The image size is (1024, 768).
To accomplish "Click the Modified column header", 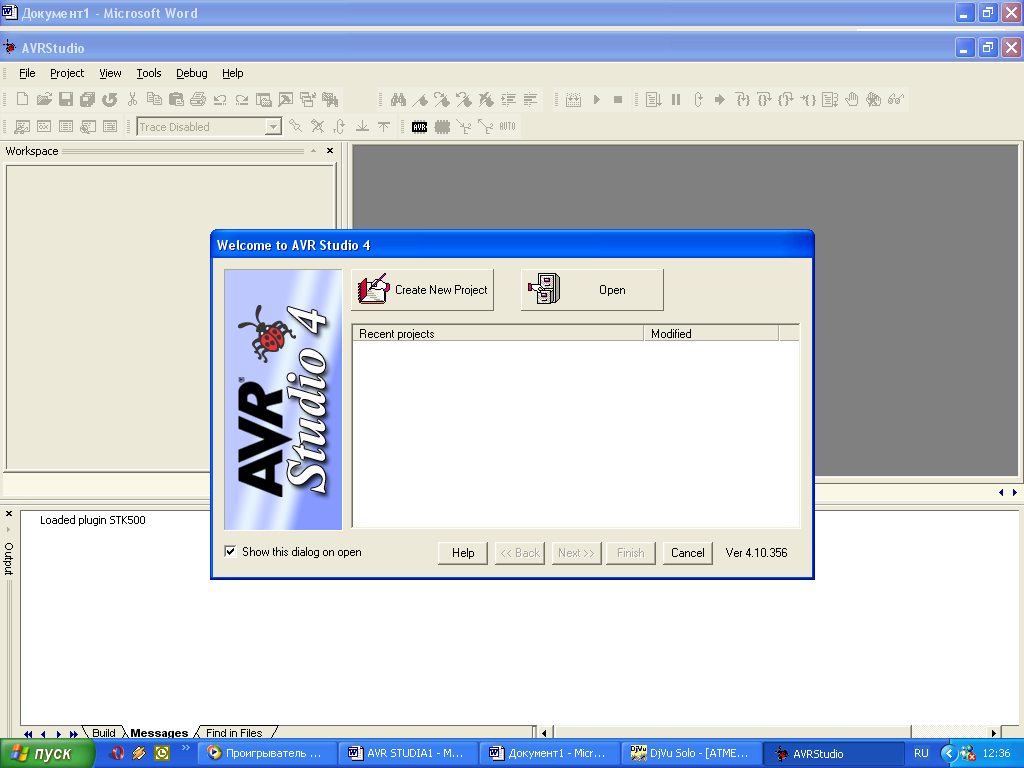I will [x=711, y=334].
